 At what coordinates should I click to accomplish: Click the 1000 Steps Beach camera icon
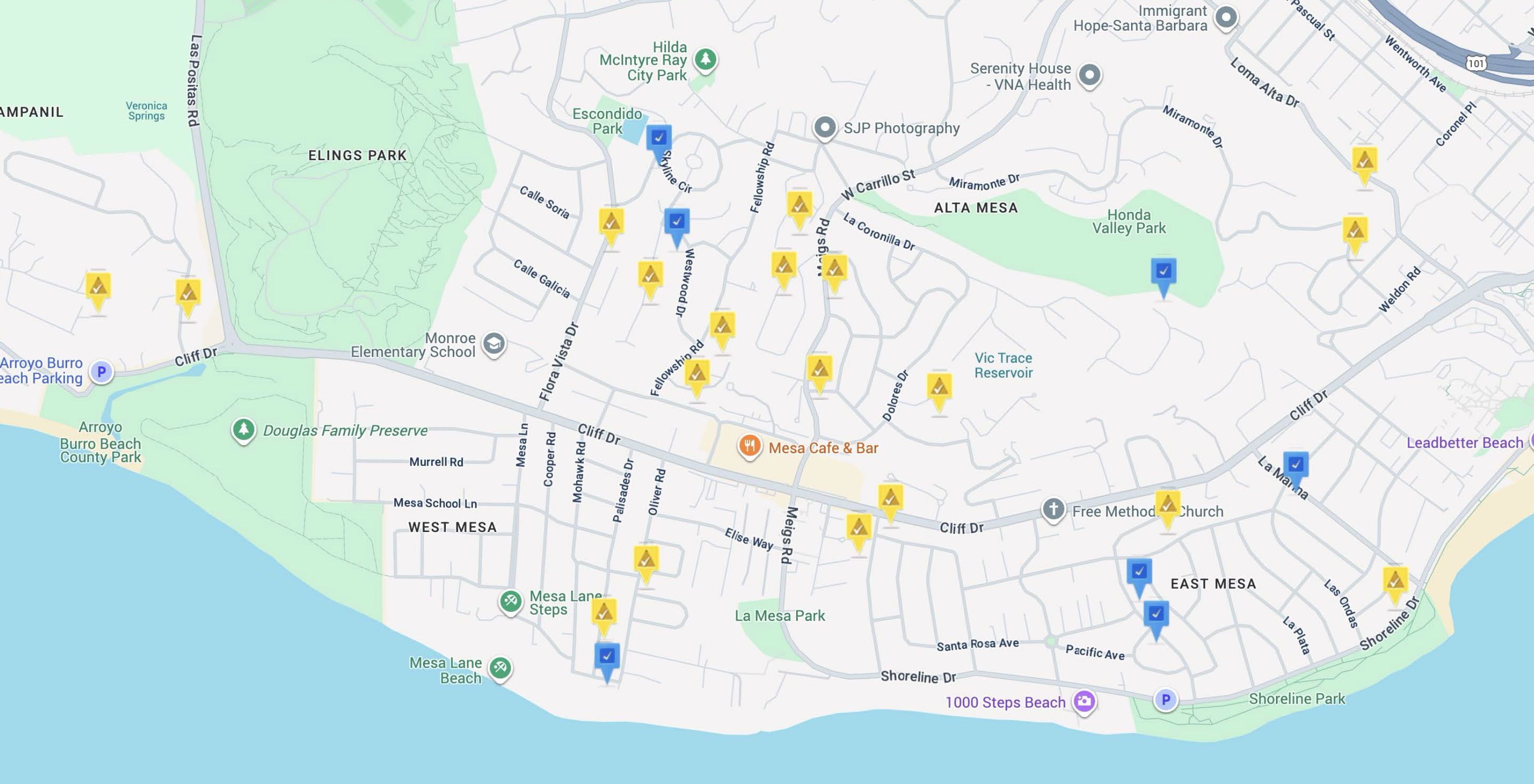click(x=1084, y=701)
